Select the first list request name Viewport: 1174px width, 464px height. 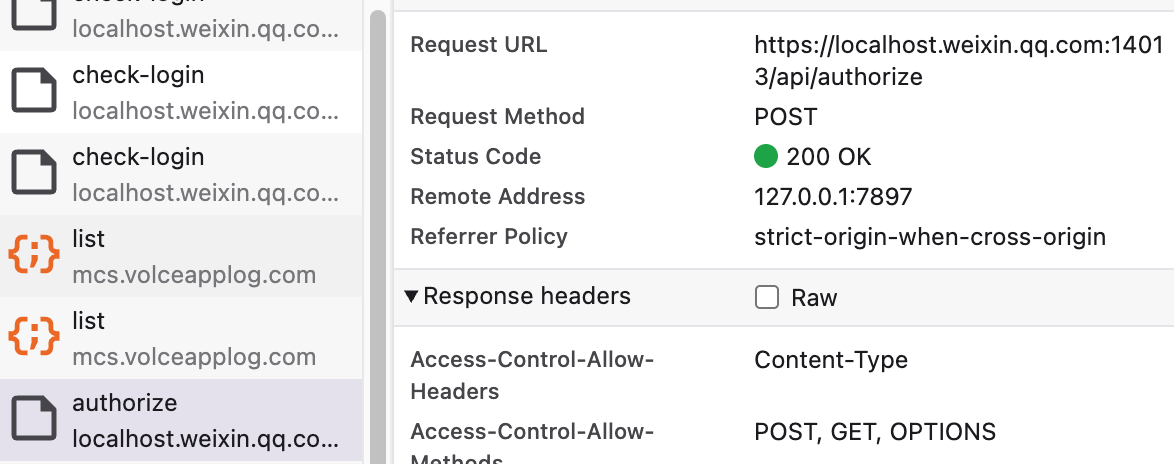point(89,239)
